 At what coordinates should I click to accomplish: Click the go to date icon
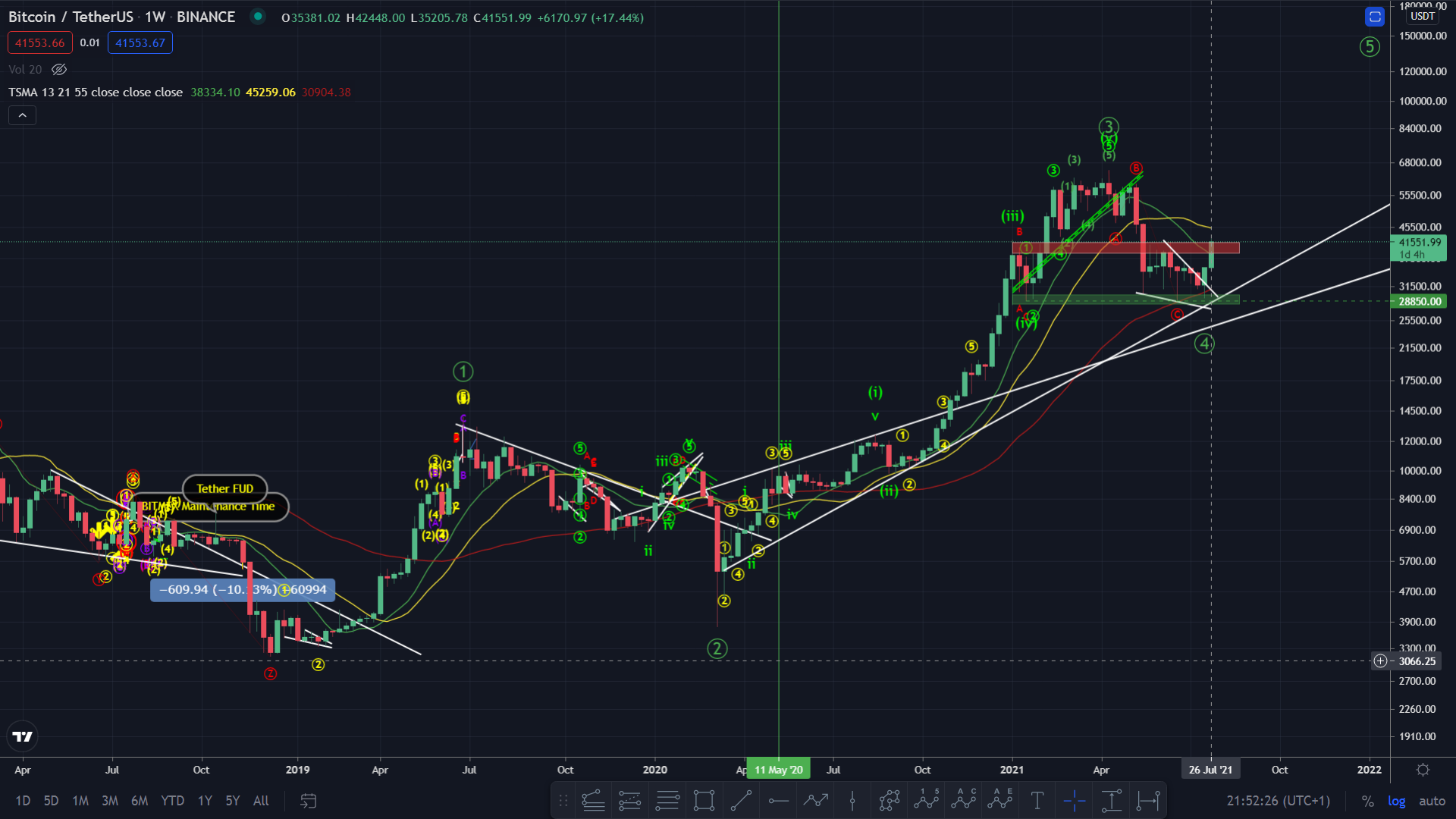point(308,801)
